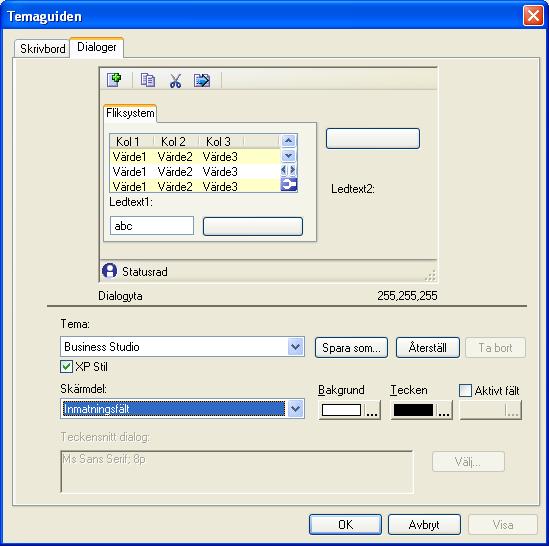Click the blue wrench icon beside the table

[x=289, y=184]
